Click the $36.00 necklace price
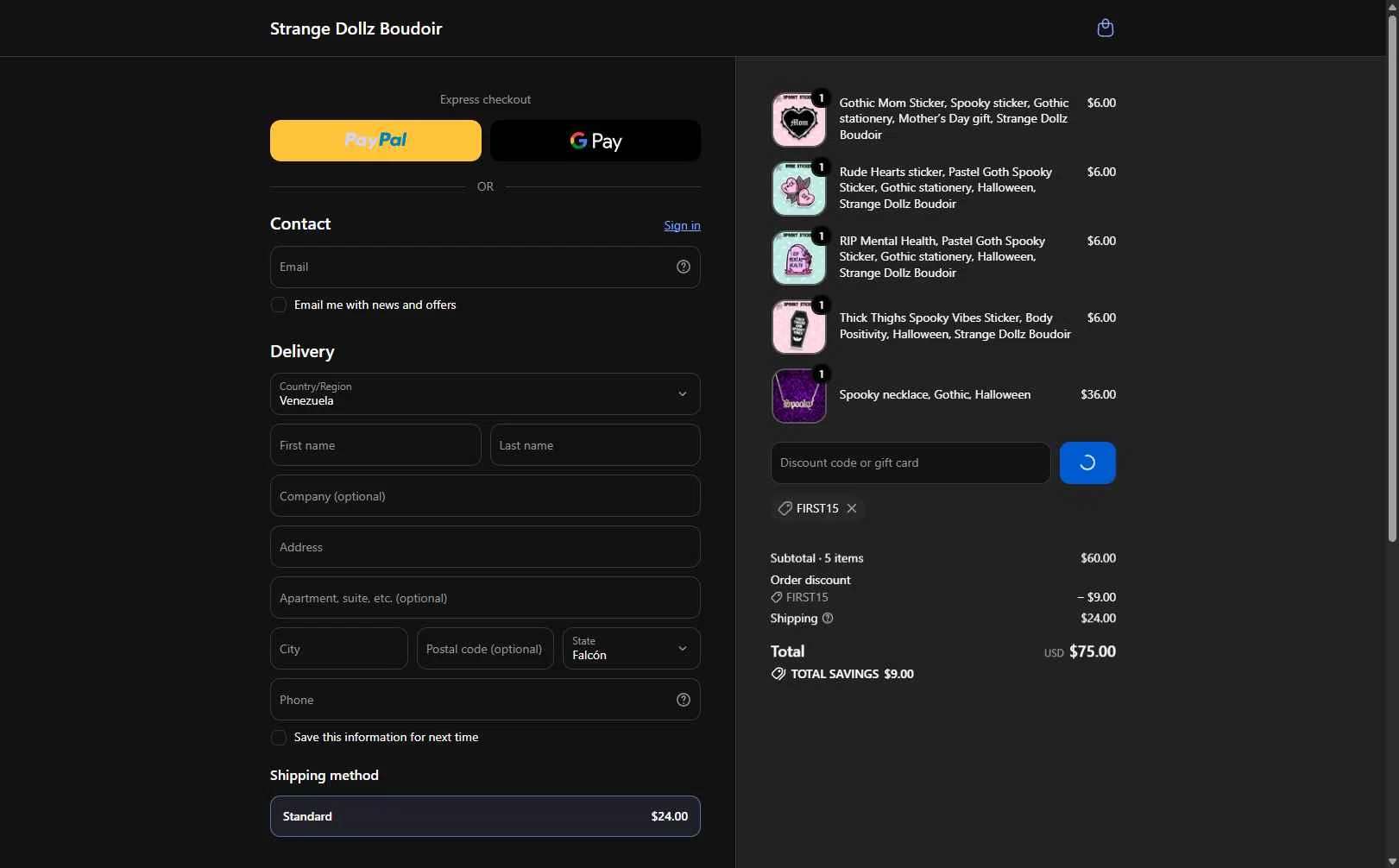Image resolution: width=1399 pixels, height=868 pixels. 1098,395
